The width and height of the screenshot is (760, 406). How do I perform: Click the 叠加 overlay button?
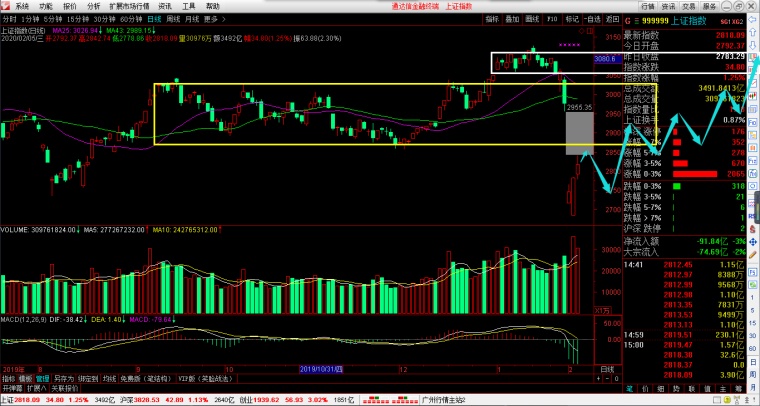tap(512, 19)
